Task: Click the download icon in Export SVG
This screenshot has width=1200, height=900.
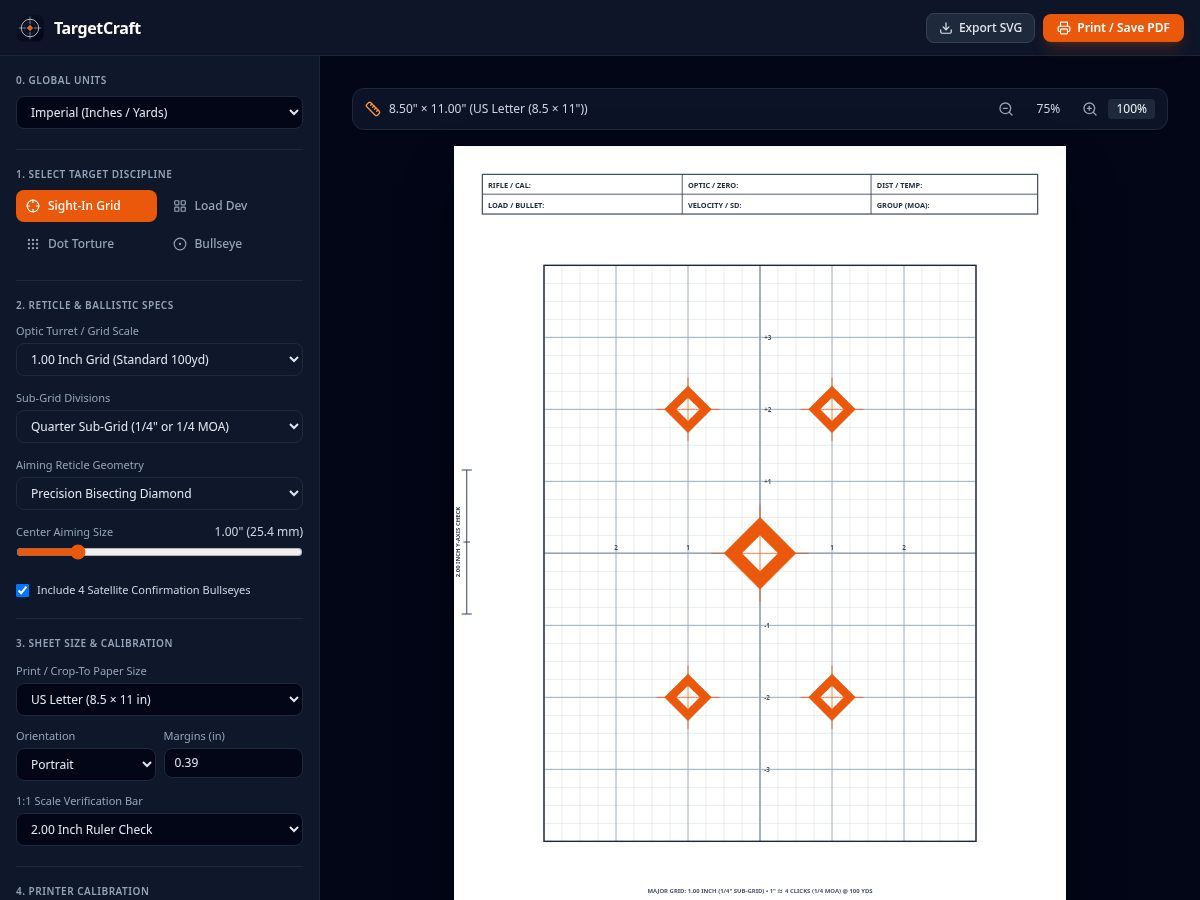Action: (x=945, y=28)
